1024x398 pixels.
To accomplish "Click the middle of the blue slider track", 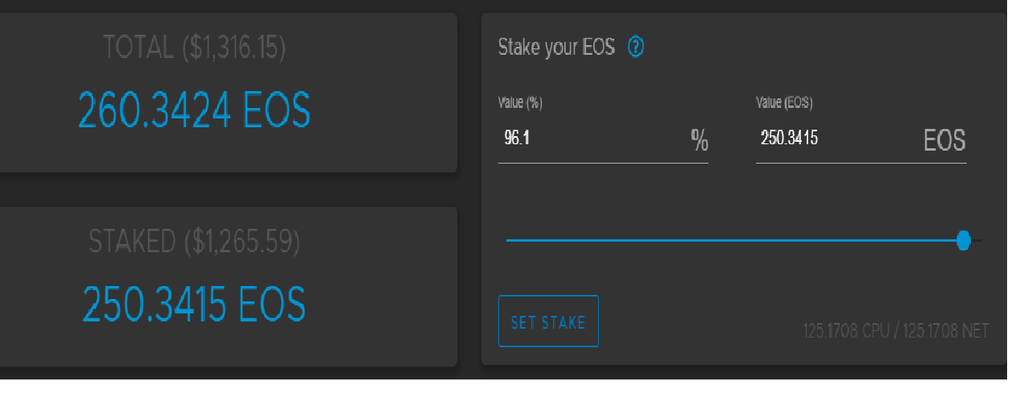I will click(x=731, y=240).
